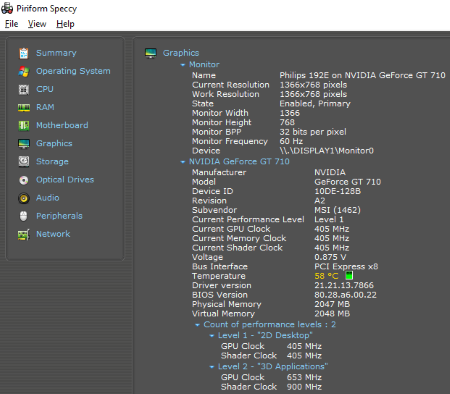The image size is (450, 394).
Task: Click the RAM module icon
Action: [x=24, y=108]
